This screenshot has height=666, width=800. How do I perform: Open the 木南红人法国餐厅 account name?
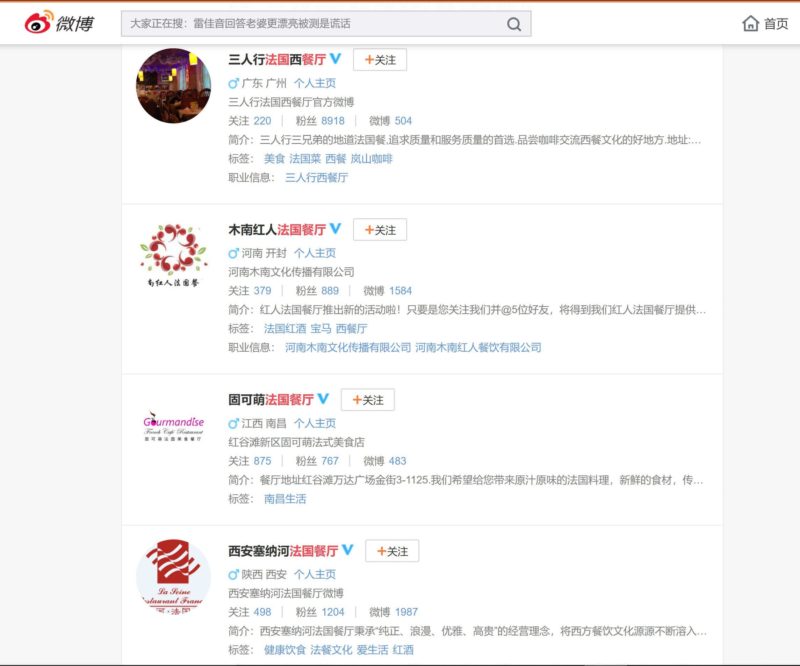click(x=277, y=230)
